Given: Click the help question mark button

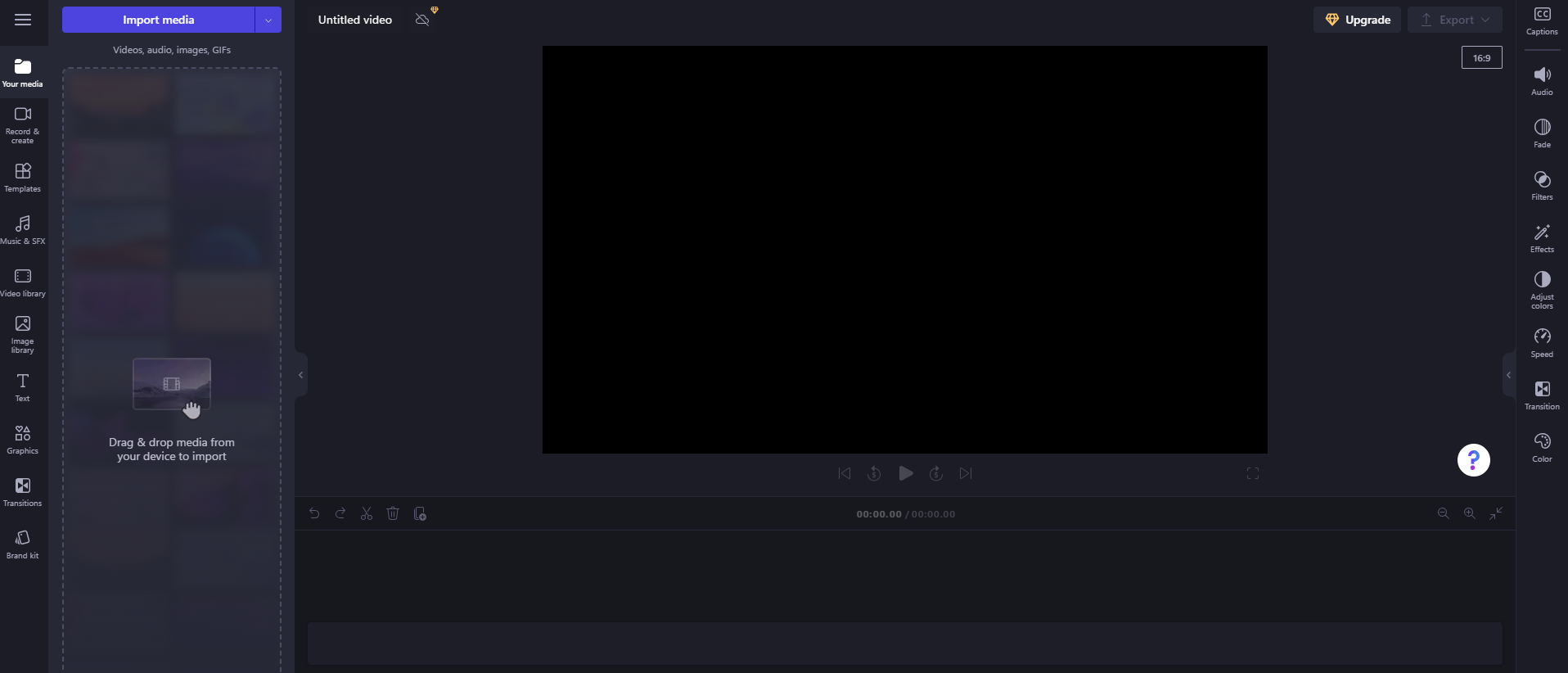Looking at the screenshot, I should [x=1473, y=460].
